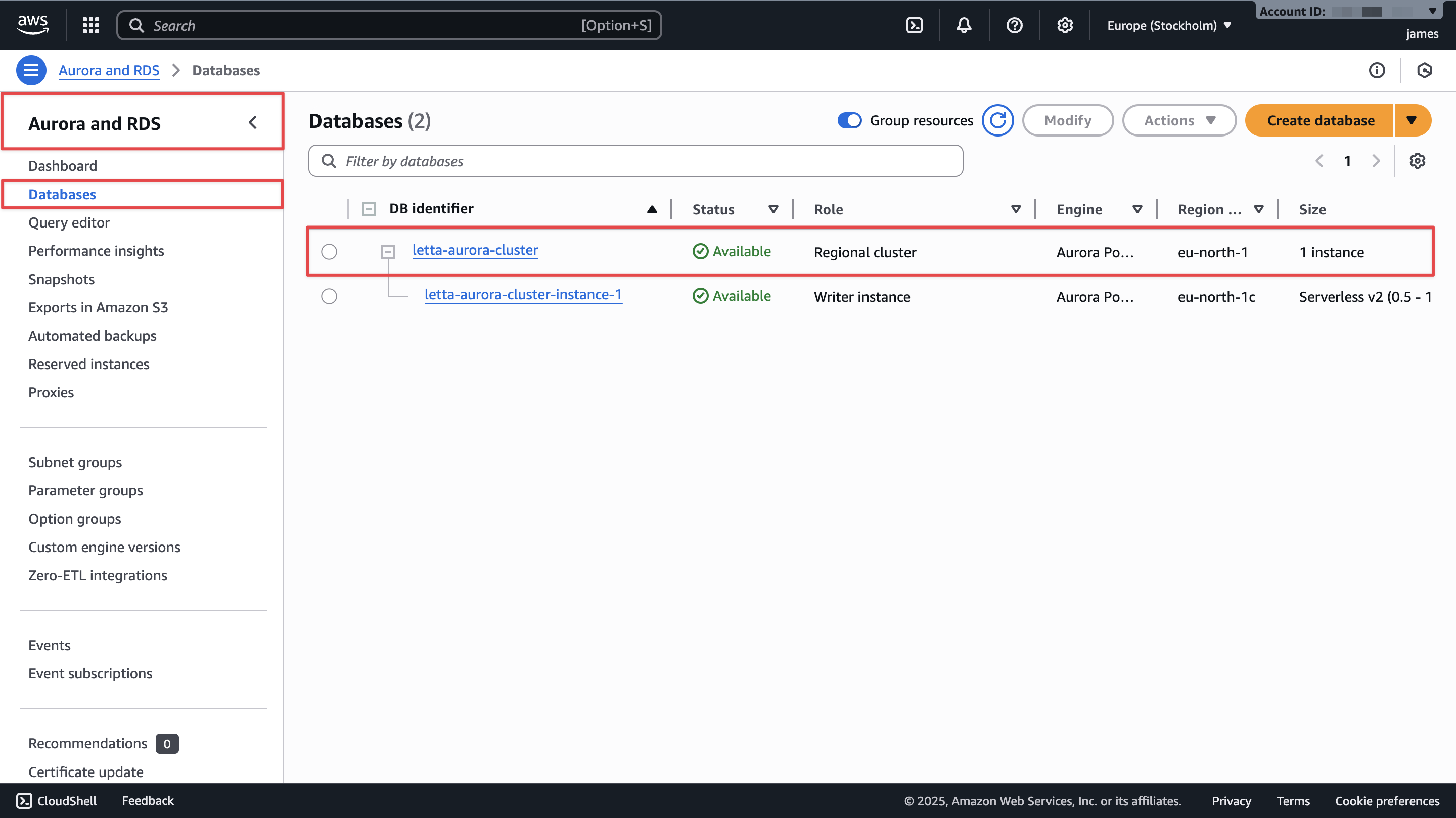Open the notifications bell
This screenshot has width=1456, height=818.
[964, 25]
